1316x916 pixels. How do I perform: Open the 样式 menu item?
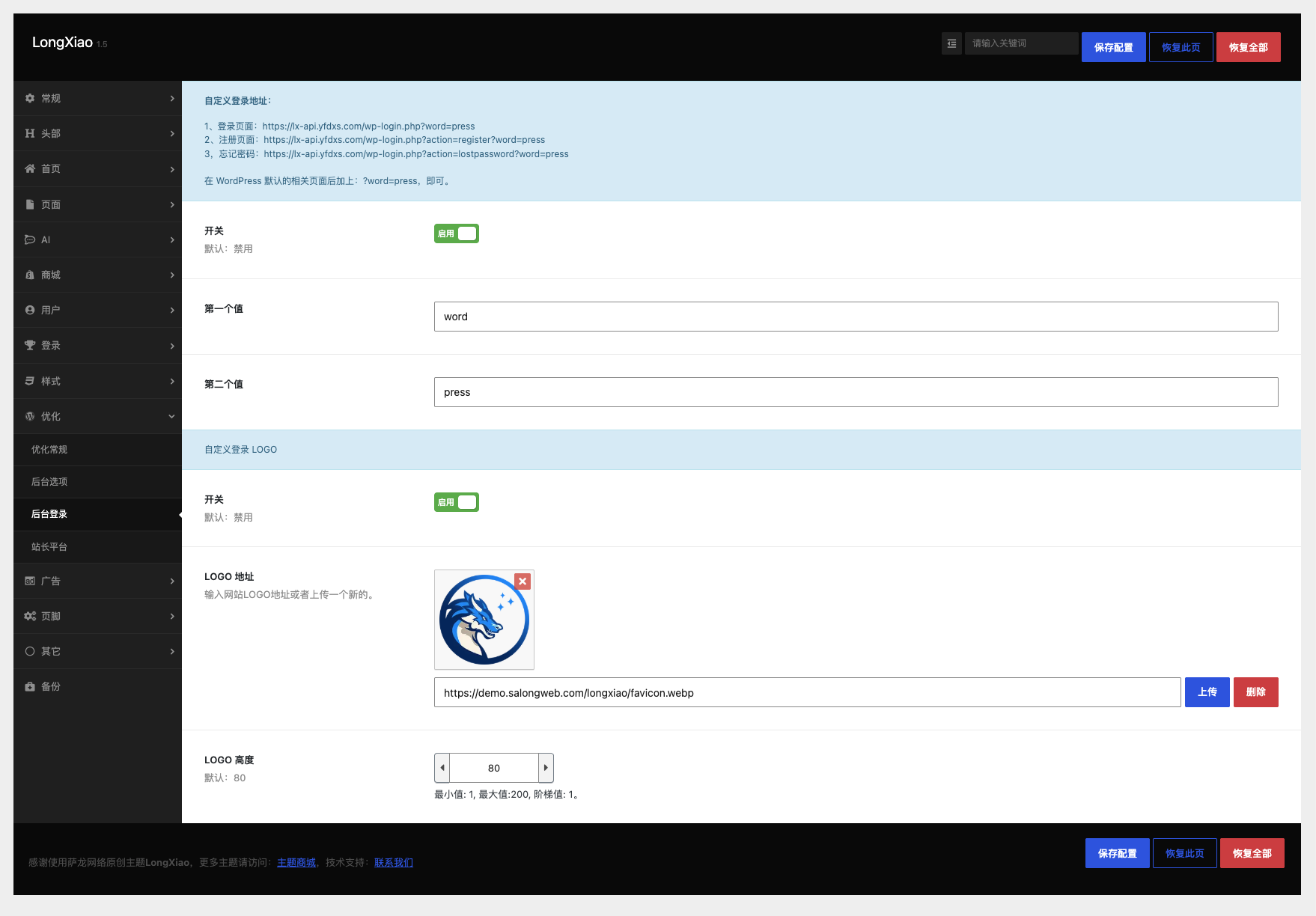[97, 381]
